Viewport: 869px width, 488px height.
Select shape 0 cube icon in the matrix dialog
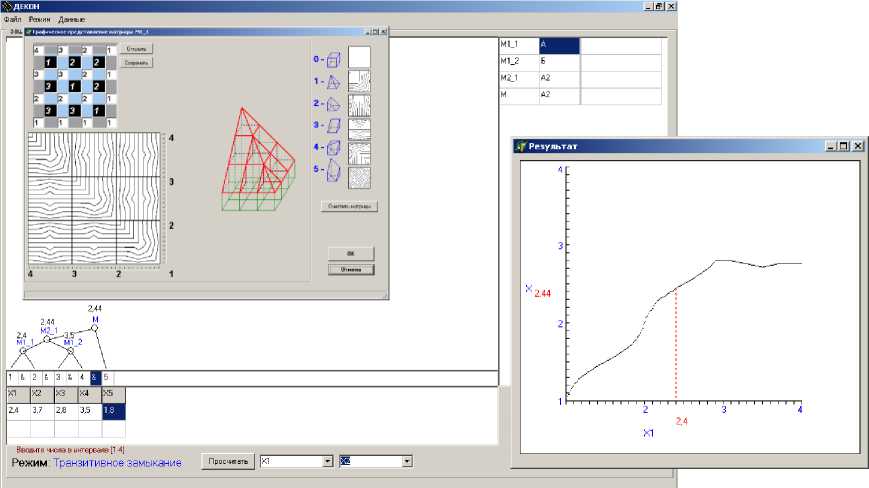click(x=333, y=59)
